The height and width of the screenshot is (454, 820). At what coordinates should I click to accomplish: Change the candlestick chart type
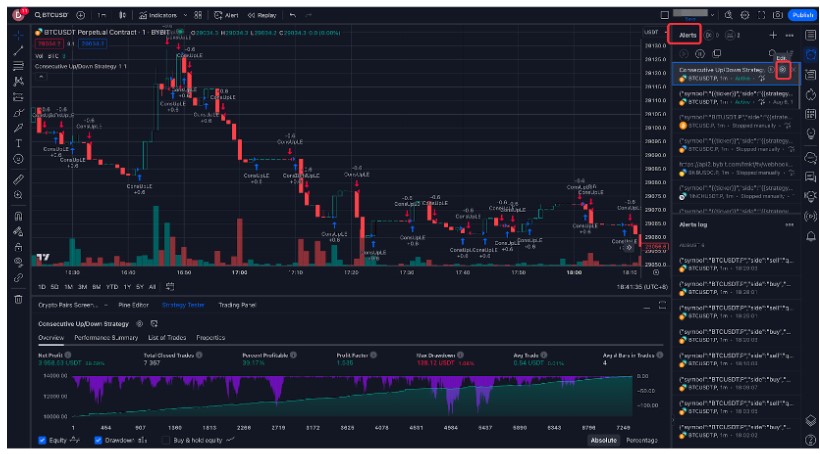point(122,15)
